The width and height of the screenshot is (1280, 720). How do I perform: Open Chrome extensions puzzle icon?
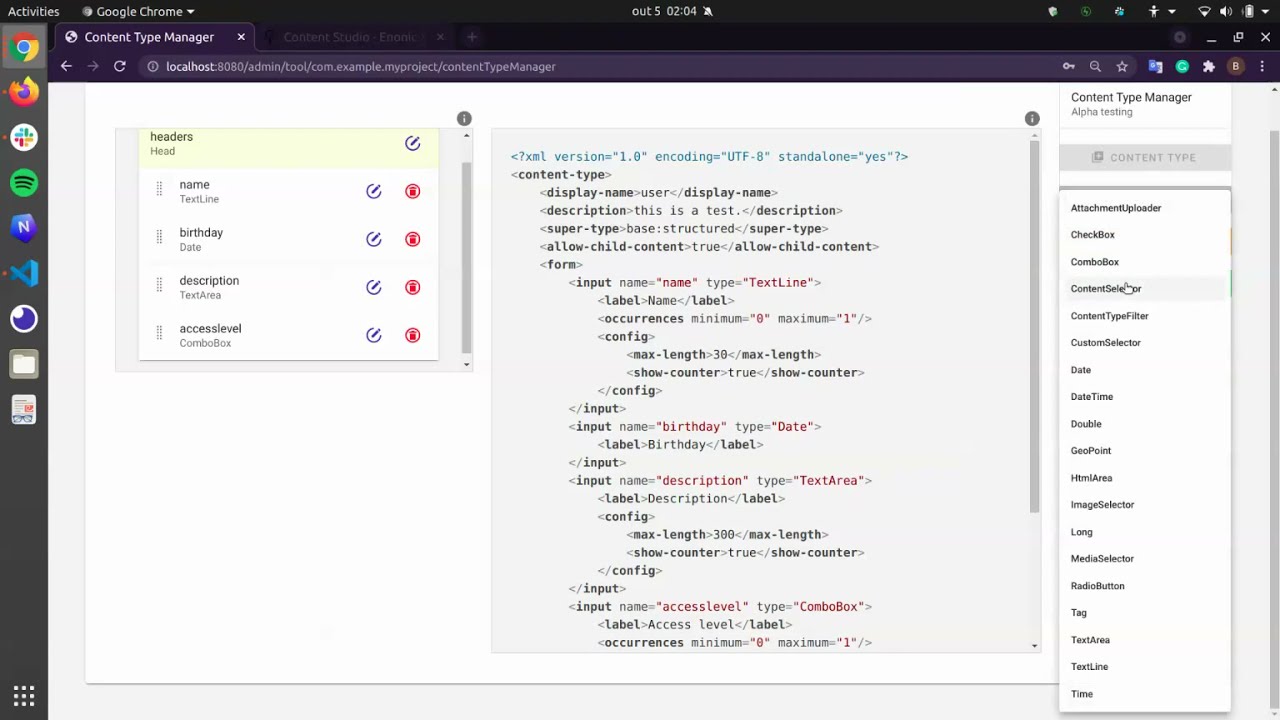tap(1209, 66)
